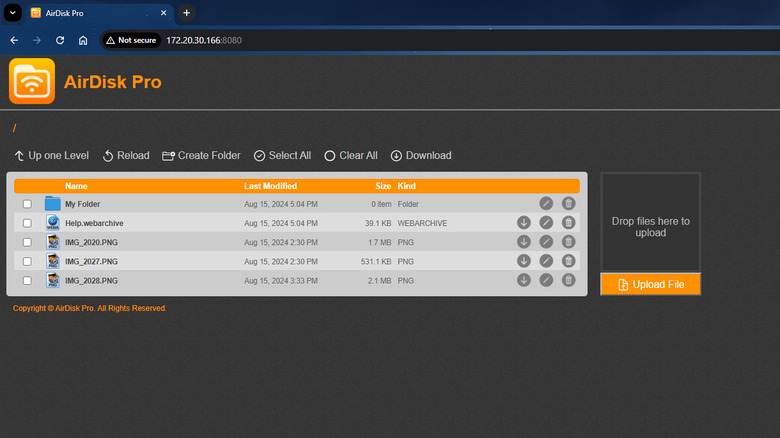Click the 39.1 KB size value
This screenshot has width=780, height=438.
tap(378, 223)
